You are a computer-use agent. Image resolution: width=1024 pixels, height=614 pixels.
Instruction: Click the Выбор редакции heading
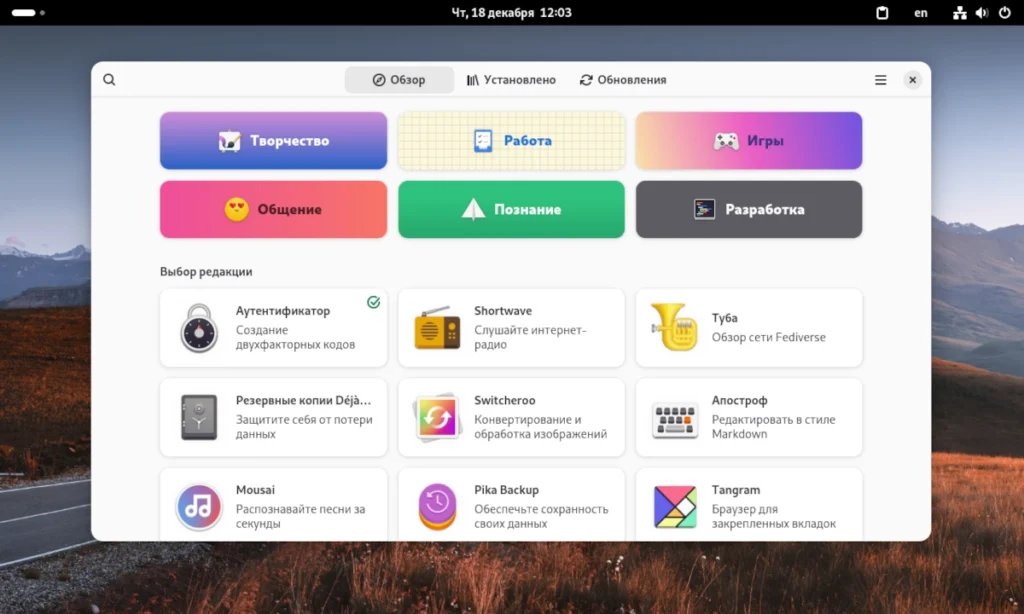tap(206, 272)
